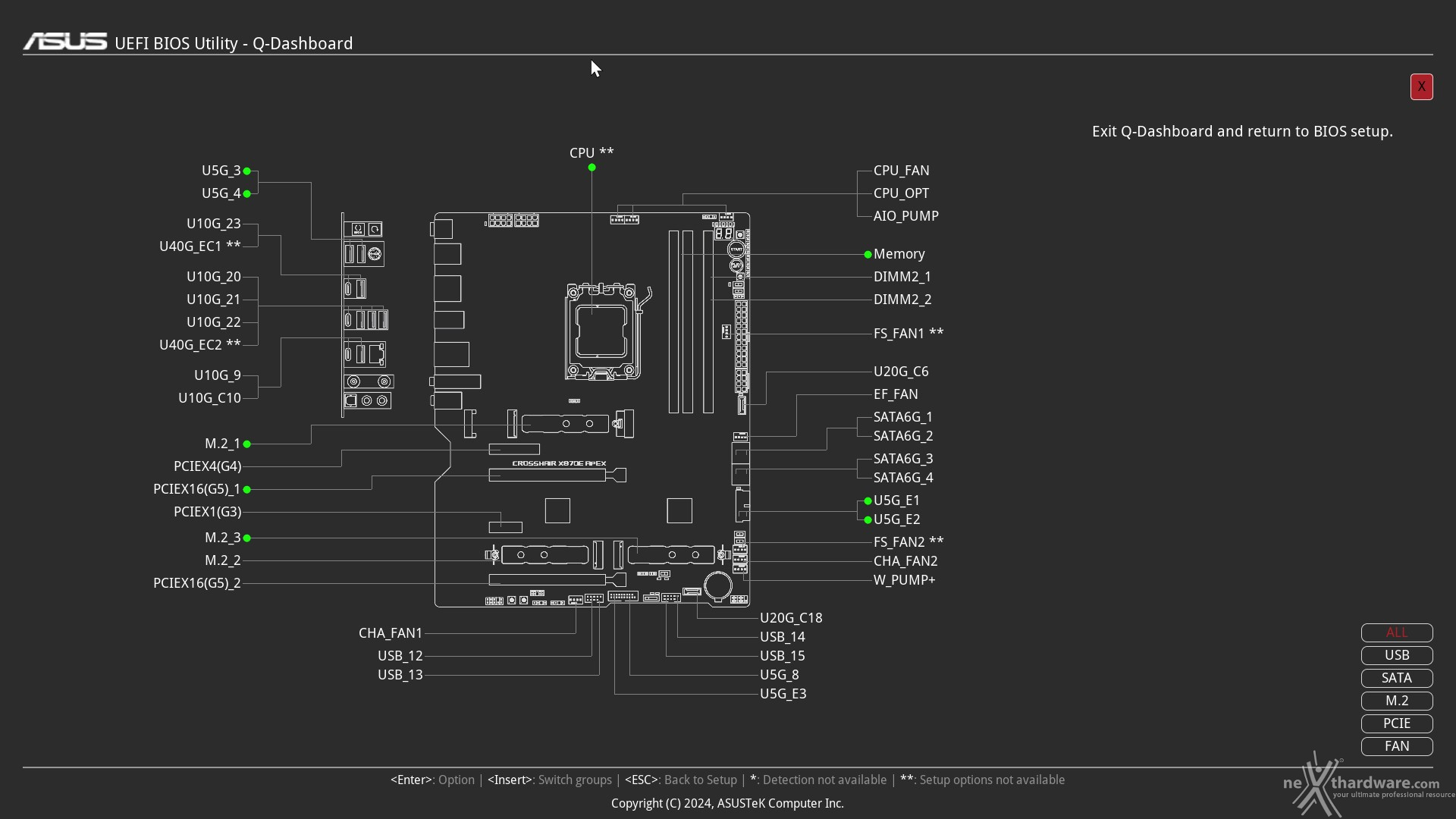
Task: Select the USB_12 header label
Action: coord(400,656)
